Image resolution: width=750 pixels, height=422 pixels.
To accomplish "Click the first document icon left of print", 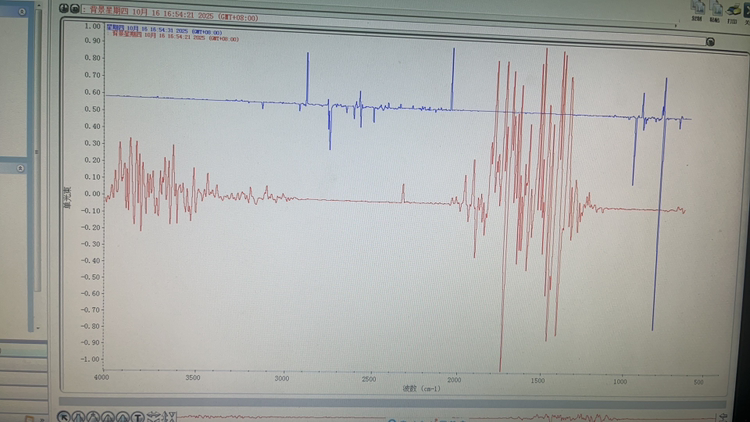I will (698, 9).
